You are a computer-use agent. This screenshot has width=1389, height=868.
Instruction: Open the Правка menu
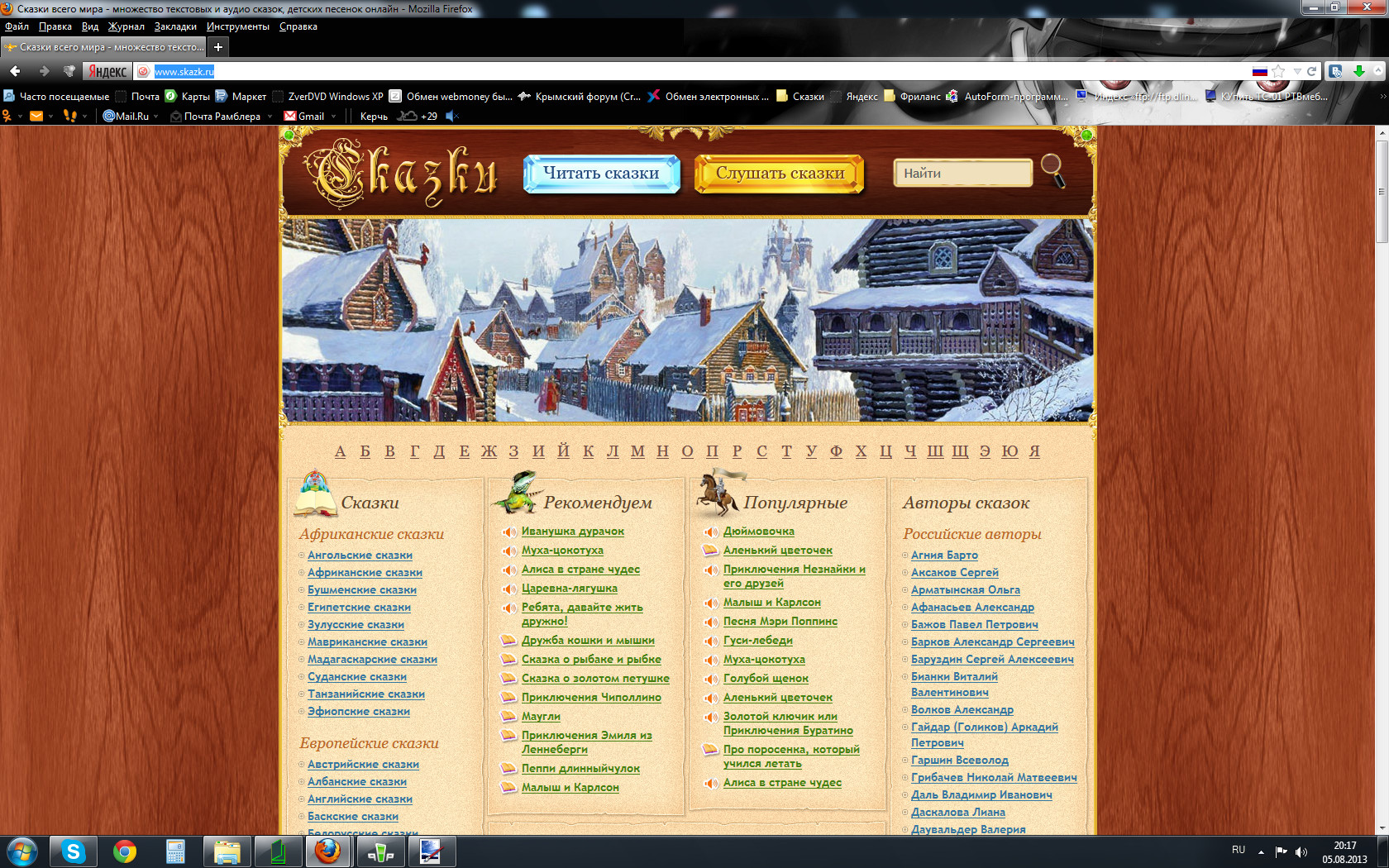click(55, 26)
